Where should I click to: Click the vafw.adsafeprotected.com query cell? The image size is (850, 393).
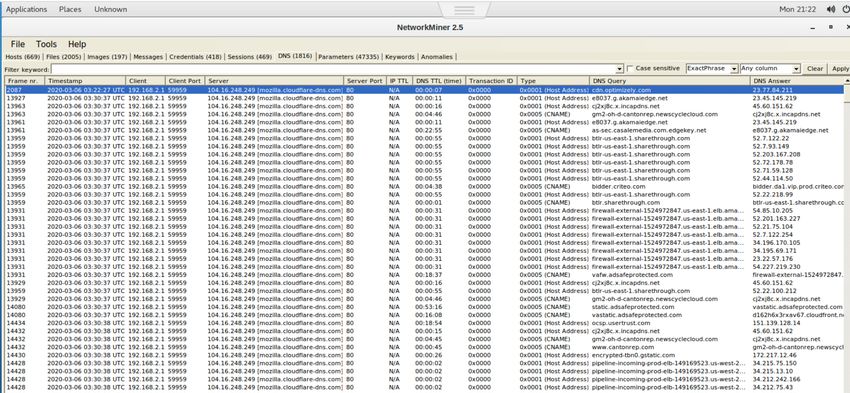point(632,275)
